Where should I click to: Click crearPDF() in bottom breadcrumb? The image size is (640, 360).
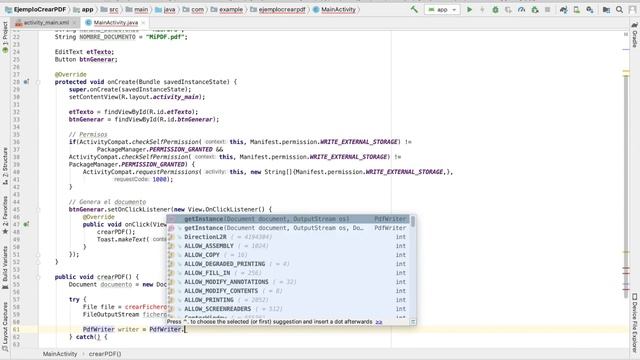pos(105,354)
